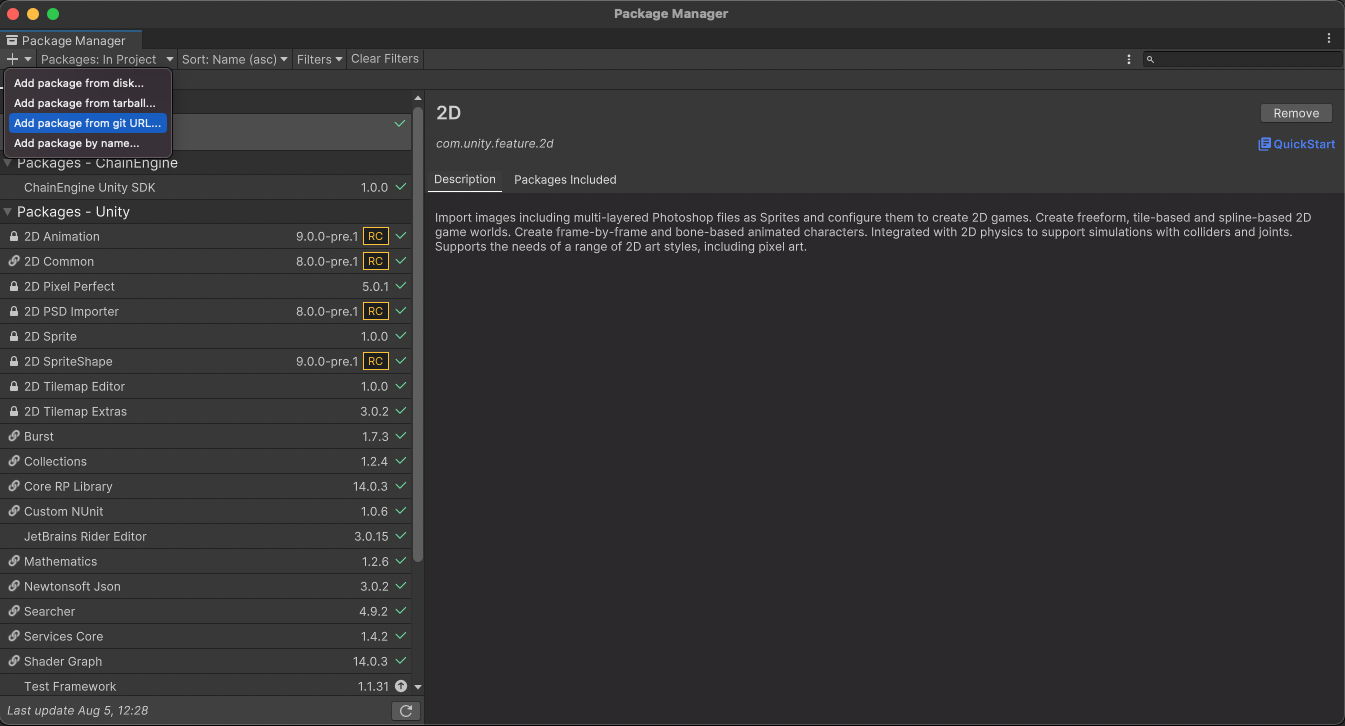Open the Filters dropdown
This screenshot has width=1345, height=726.
point(319,60)
